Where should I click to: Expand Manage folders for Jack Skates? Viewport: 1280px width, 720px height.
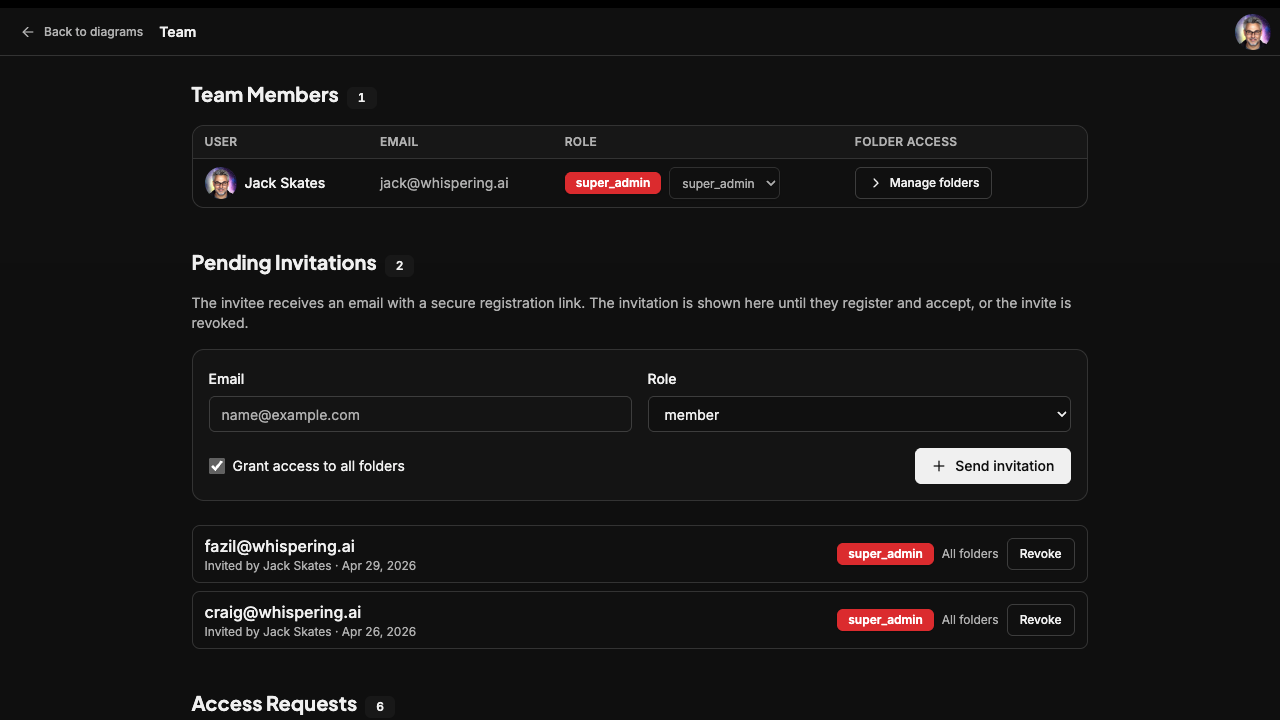(x=923, y=183)
